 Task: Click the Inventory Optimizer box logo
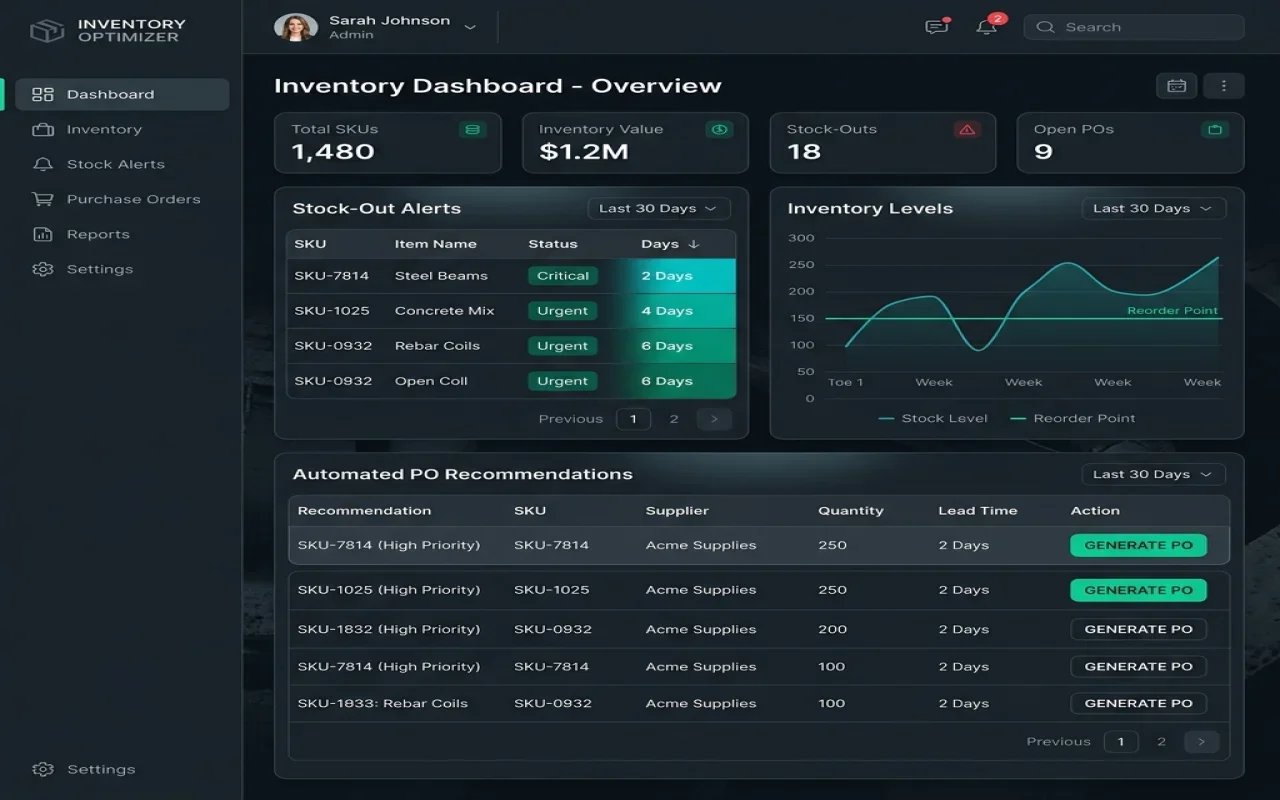[x=47, y=31]
